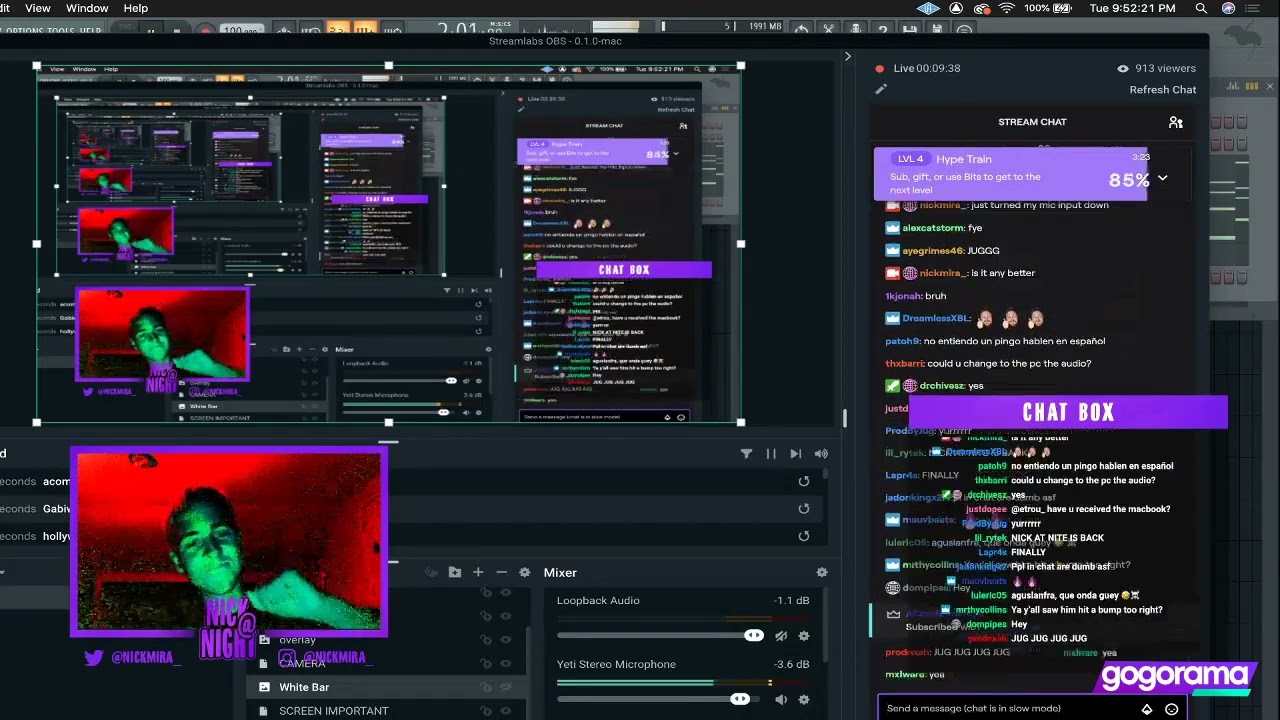1280x720 pixels.
Task: Open Loopback Audio settings gear
Action: (804, 635)
